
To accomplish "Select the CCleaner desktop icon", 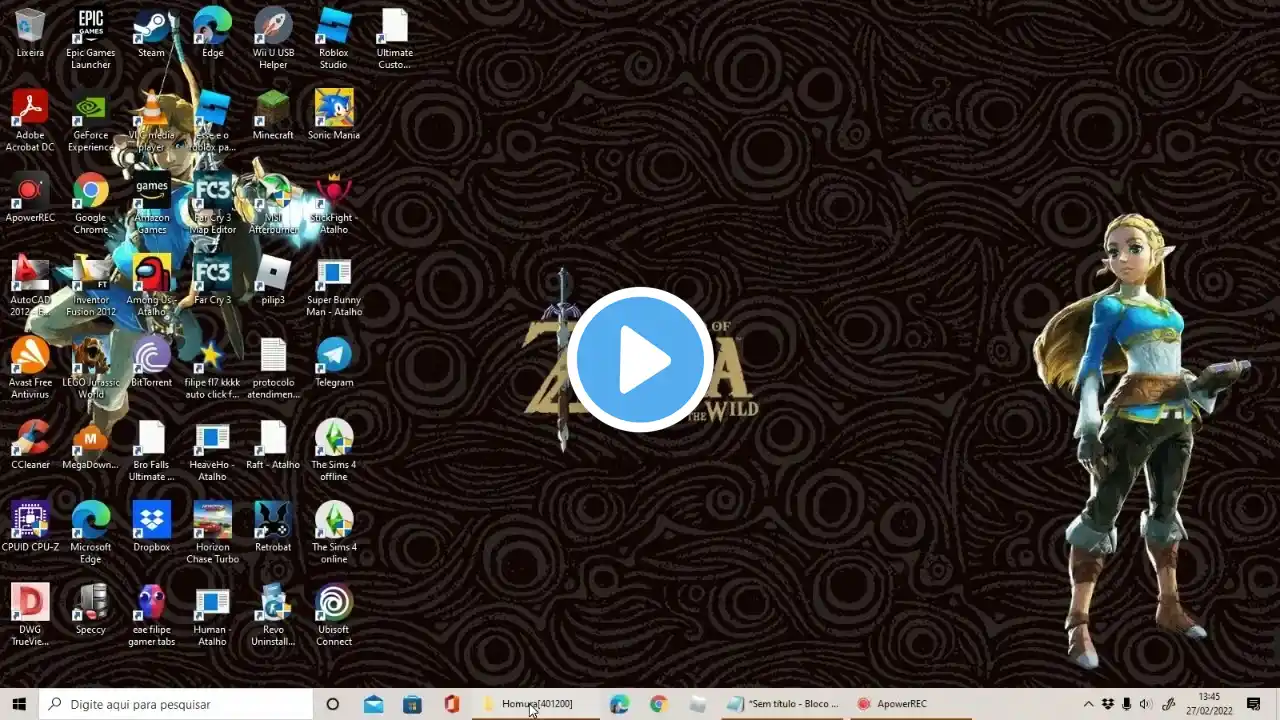I will pos(30,445).
